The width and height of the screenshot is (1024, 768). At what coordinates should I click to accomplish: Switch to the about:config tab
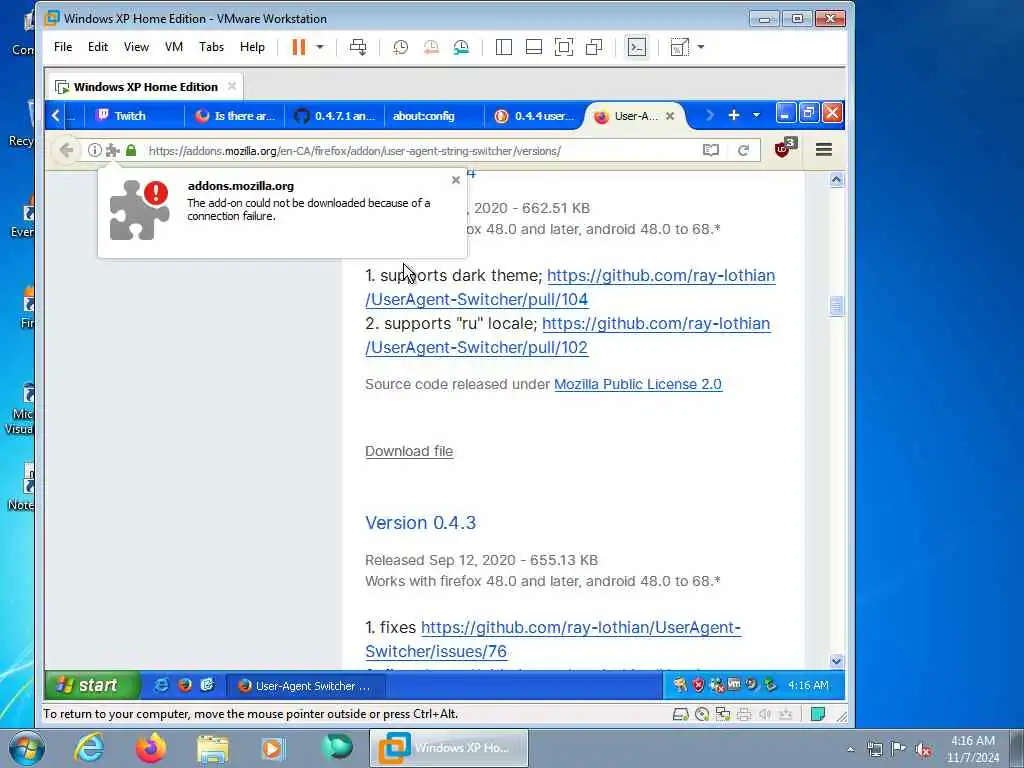(x=434, y=116)
